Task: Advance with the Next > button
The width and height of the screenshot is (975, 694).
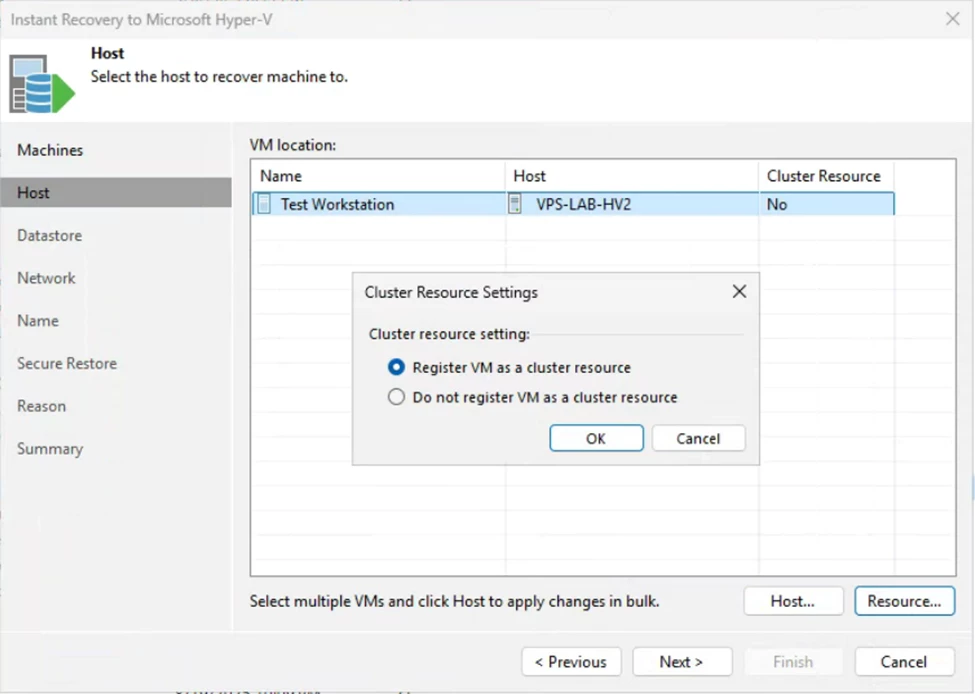Action: tap(682, 662)
